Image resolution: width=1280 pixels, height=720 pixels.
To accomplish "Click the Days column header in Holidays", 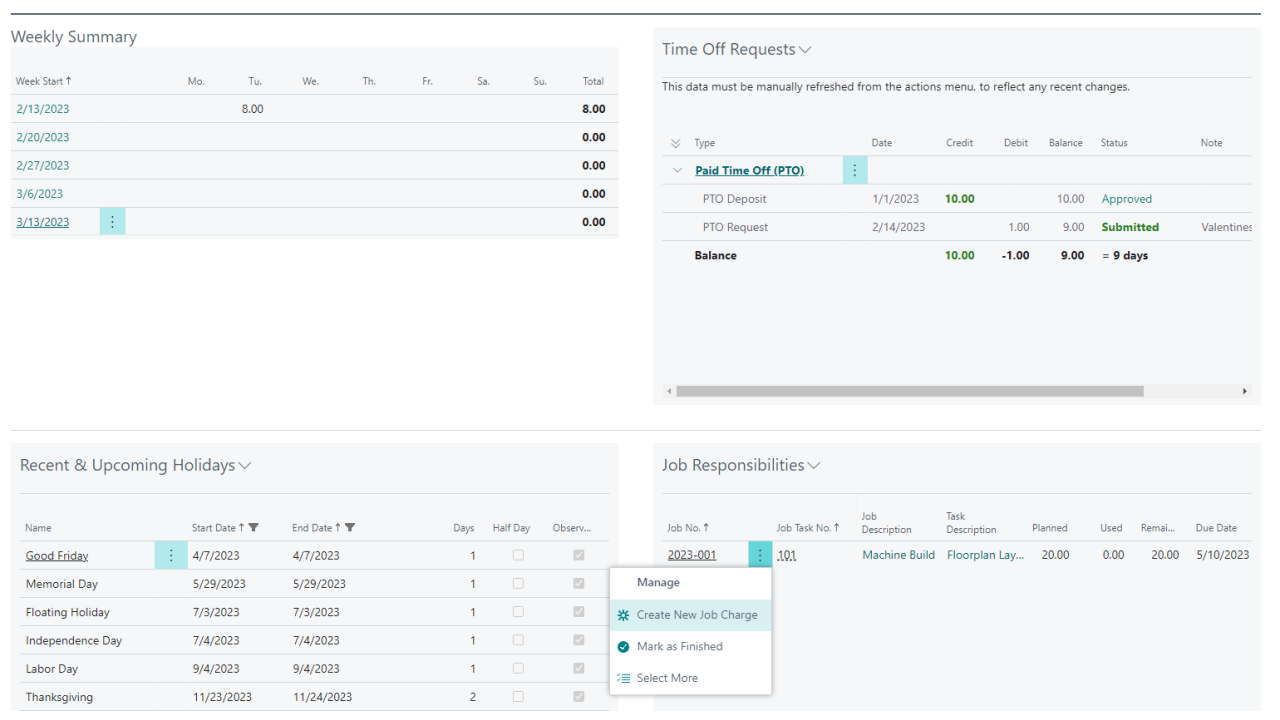I will (x=463, y=528).
